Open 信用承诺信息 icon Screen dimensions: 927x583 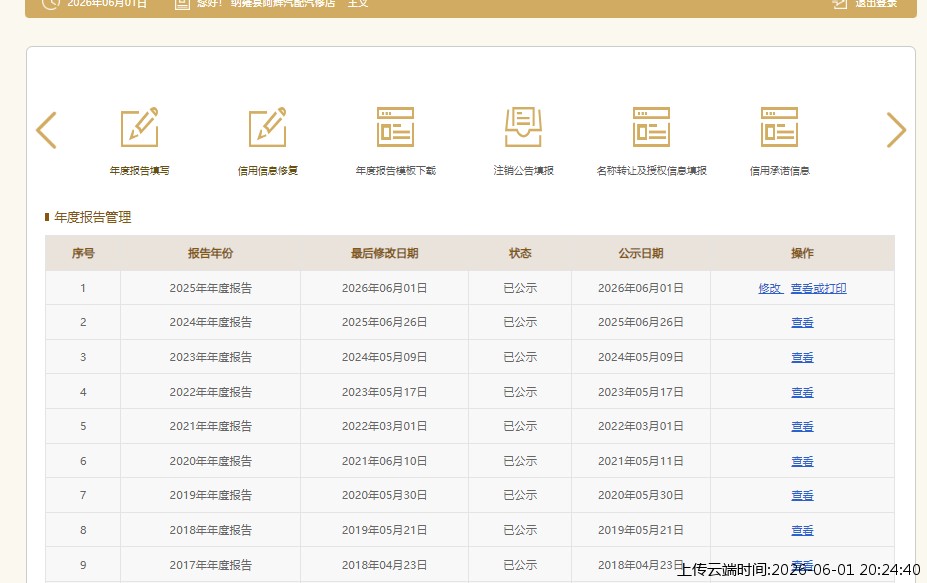pyautogui.click(x=779, y=127)
